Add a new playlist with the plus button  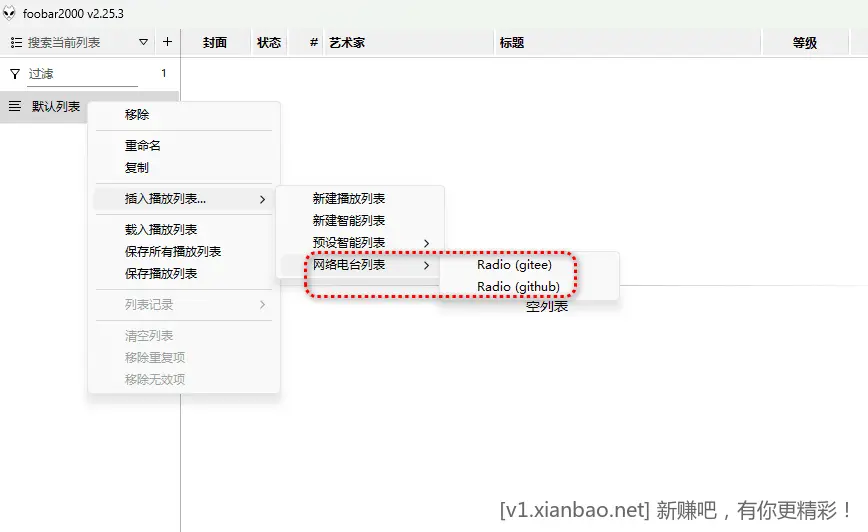click(167, 42)
